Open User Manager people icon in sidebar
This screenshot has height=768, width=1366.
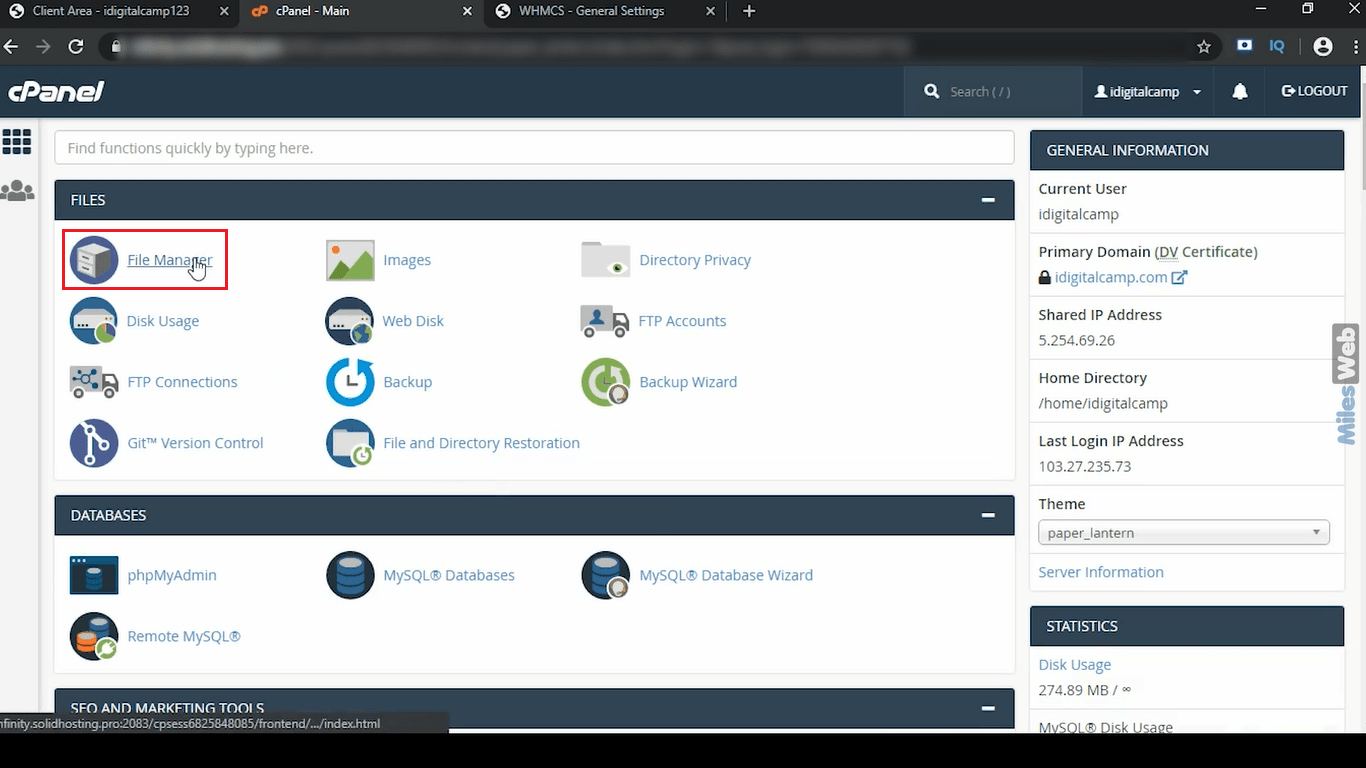coord(17,190)
